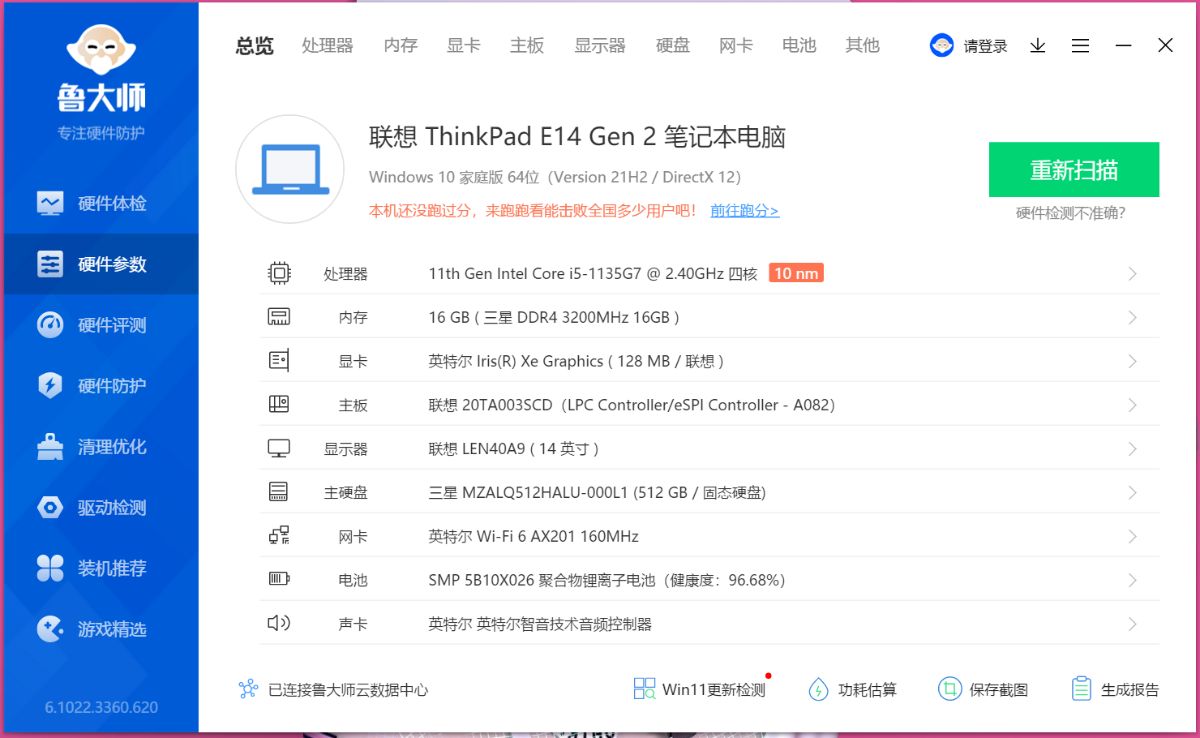This screenshot has width=1200, height=738.
Task: Switch to the 网卡 tab
Action: 736,45
